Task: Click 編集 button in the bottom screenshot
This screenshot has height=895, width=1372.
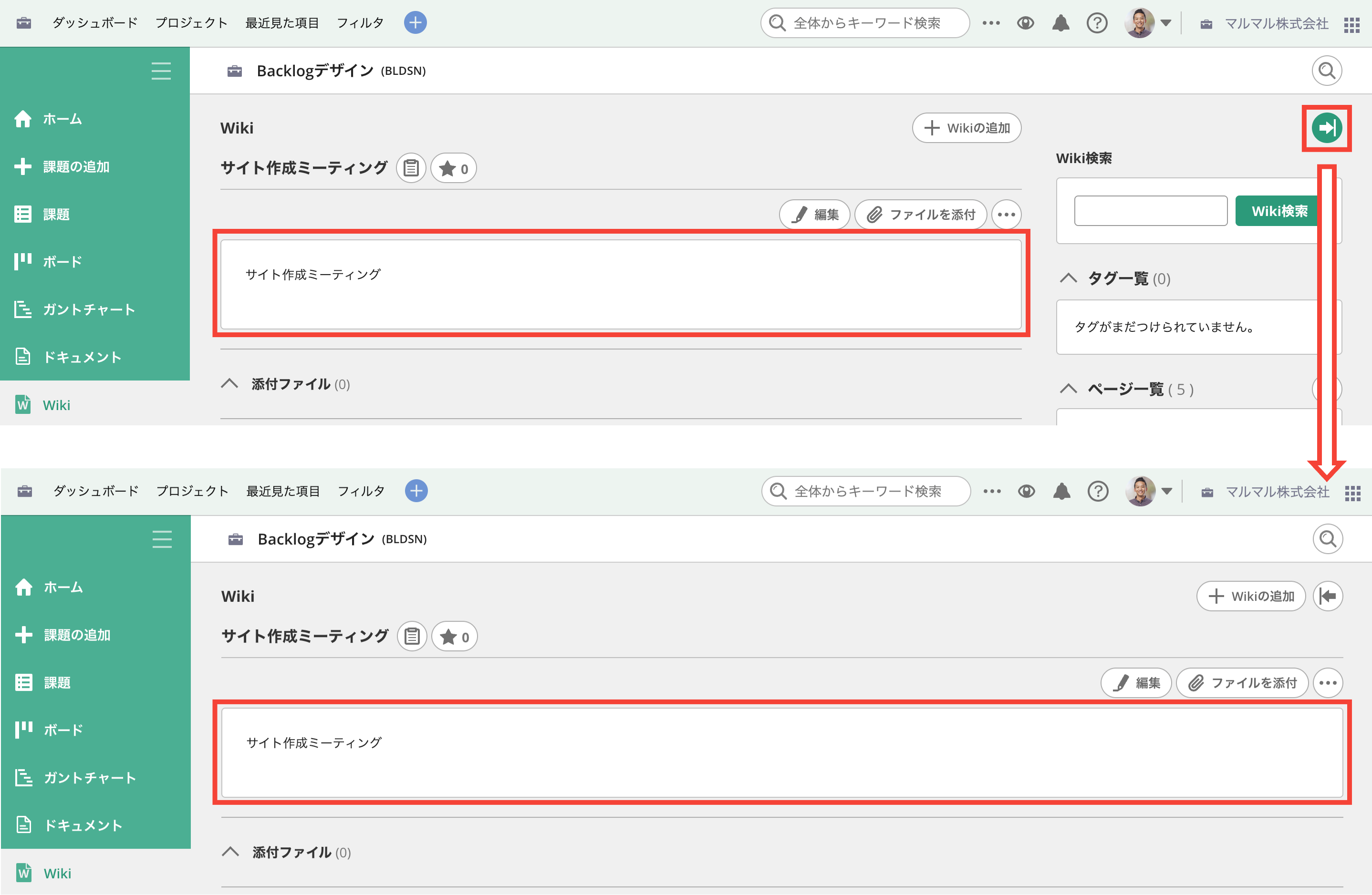Action: pos(1136,683)
